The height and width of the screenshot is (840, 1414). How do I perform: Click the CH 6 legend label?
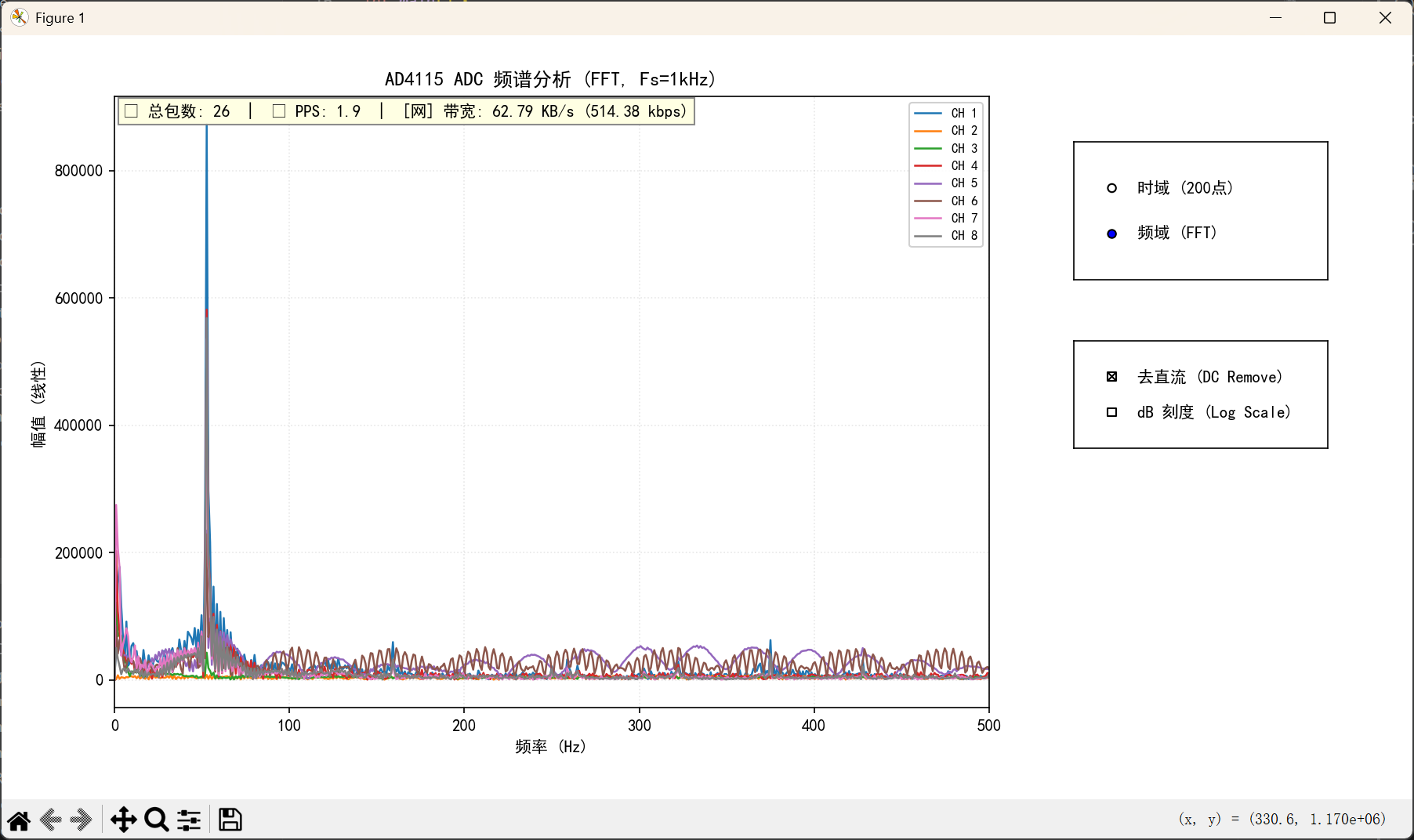964,201
